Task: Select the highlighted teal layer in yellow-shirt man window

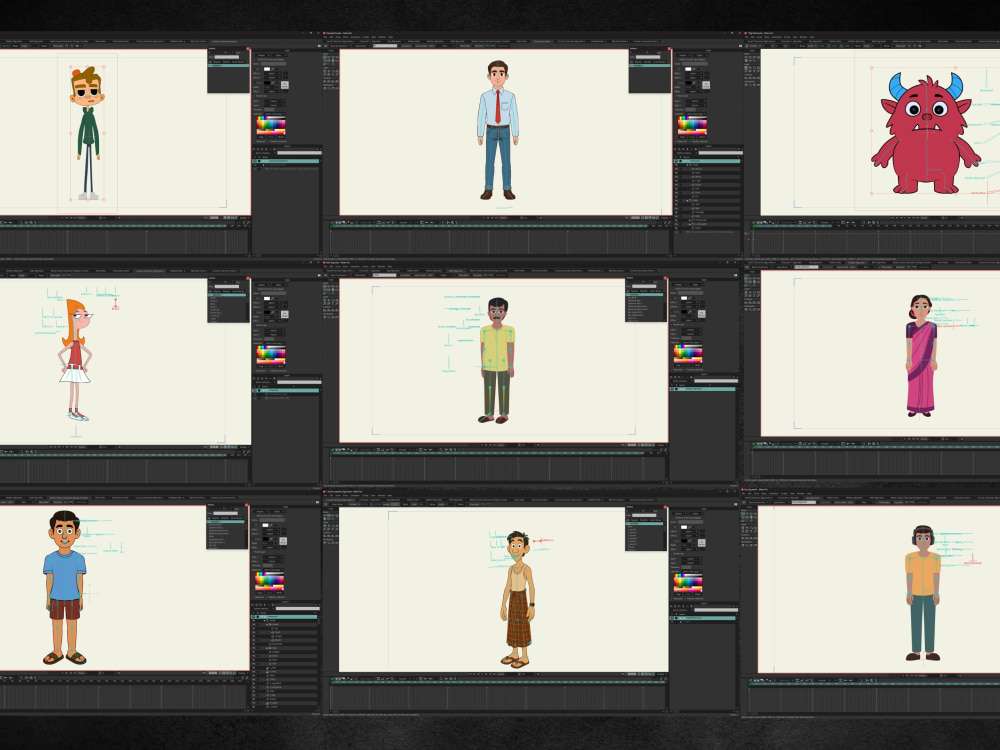Action: pyautogui.click(x=702, y=389)
